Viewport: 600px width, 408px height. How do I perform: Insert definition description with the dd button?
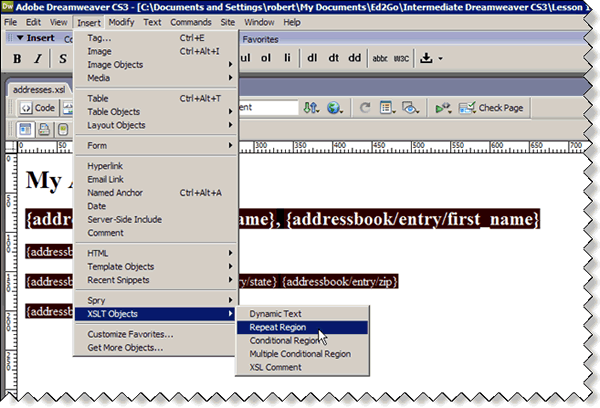(x=355, y=58)
